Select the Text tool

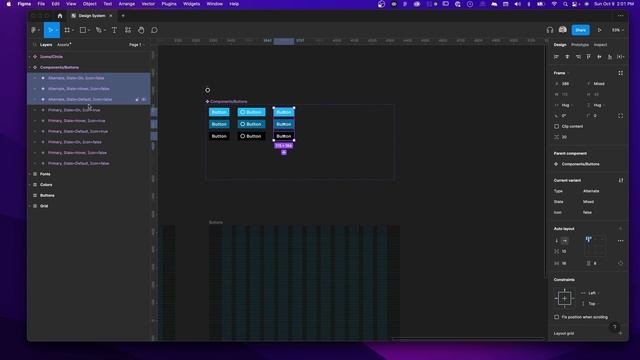pyautogui.click(x=114, y=30)
